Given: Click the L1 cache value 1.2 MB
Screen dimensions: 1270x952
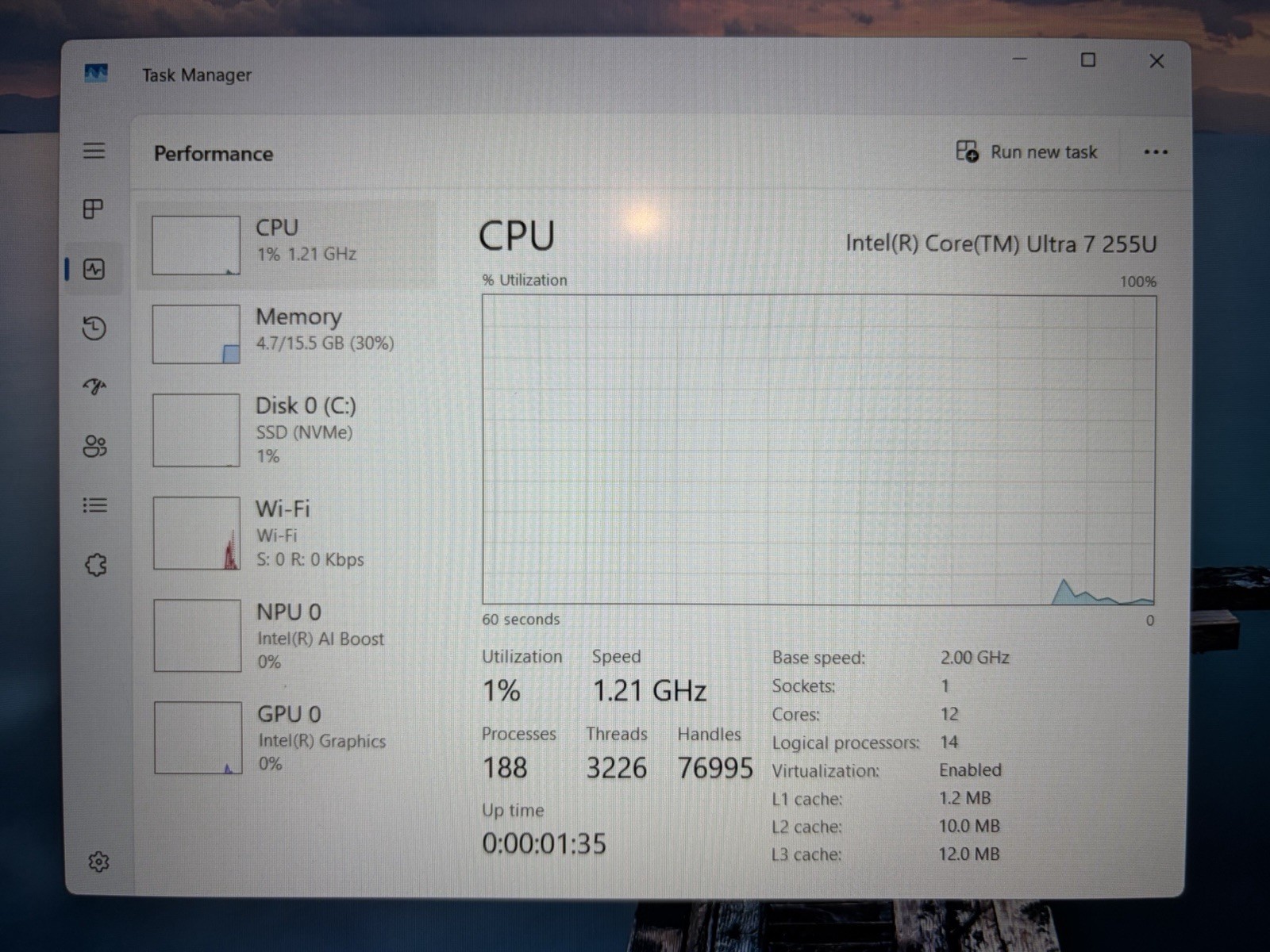Looking at the screenshot, I should click(964, 798).
